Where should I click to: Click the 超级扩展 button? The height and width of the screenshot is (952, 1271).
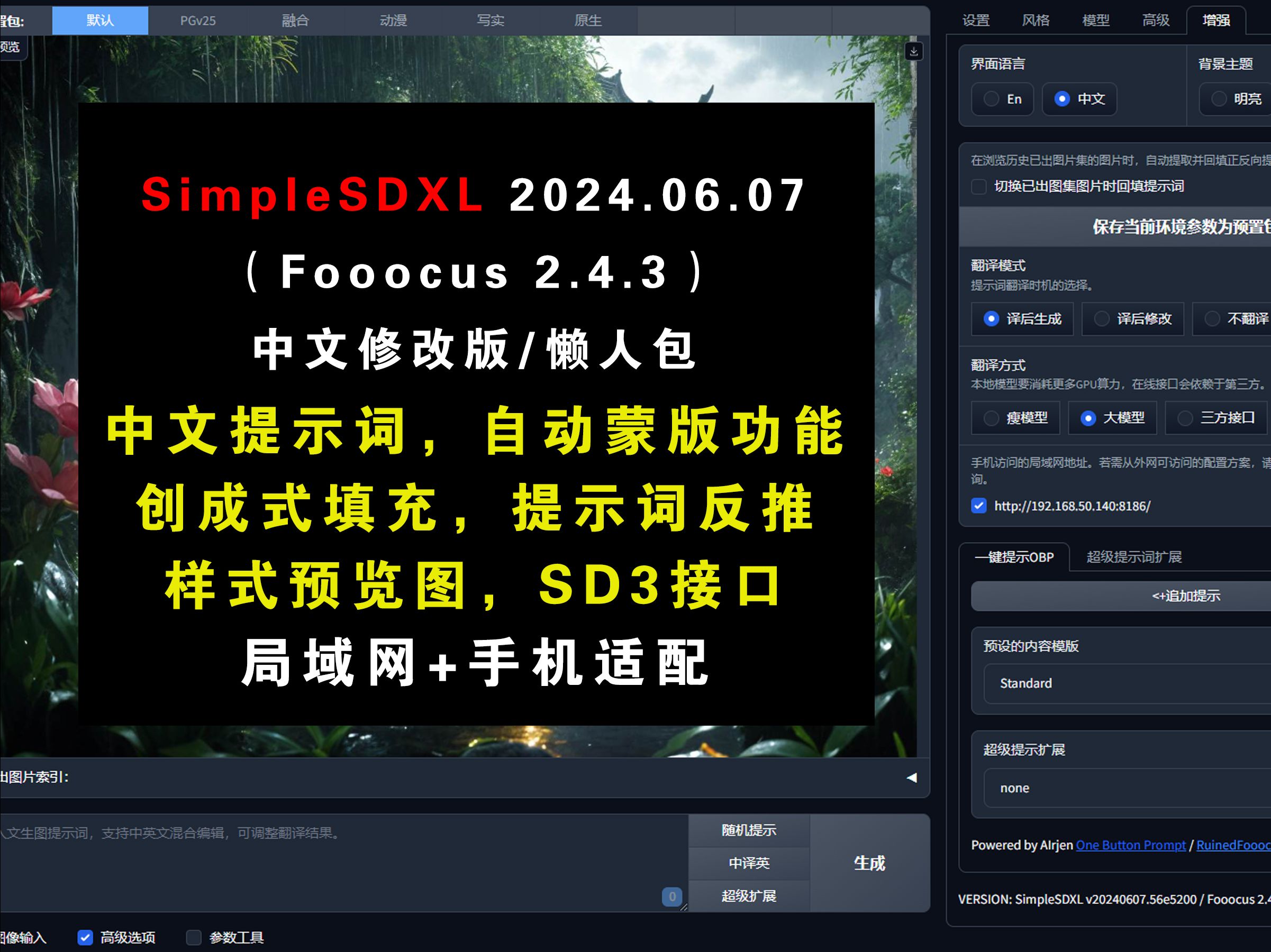coord(749,896)
